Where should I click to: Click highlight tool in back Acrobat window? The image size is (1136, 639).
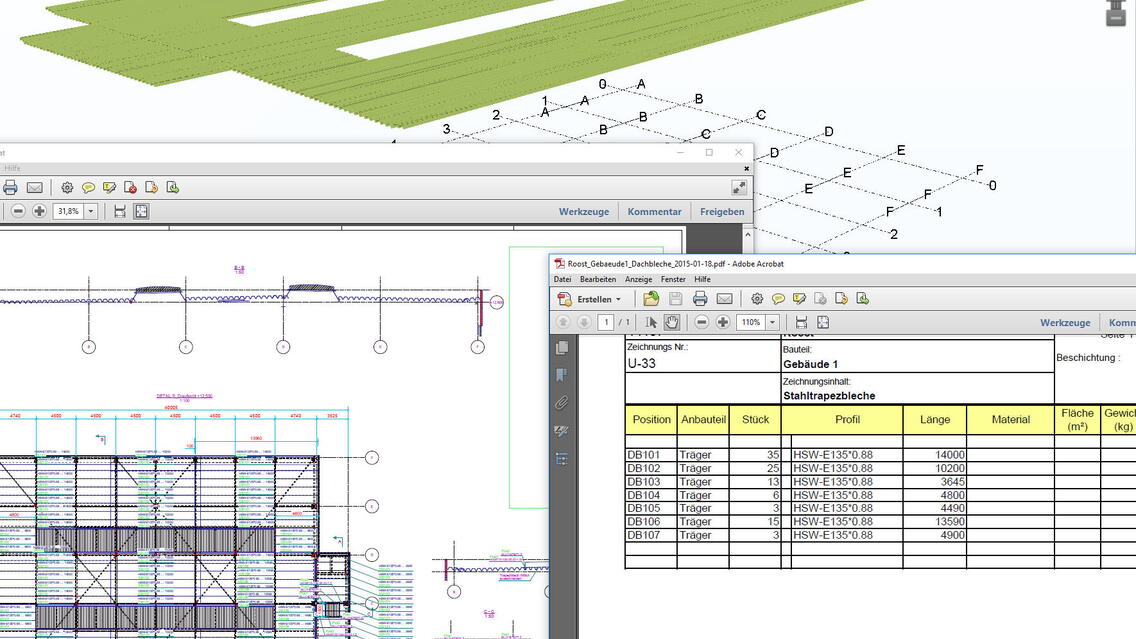coord(109,188)
